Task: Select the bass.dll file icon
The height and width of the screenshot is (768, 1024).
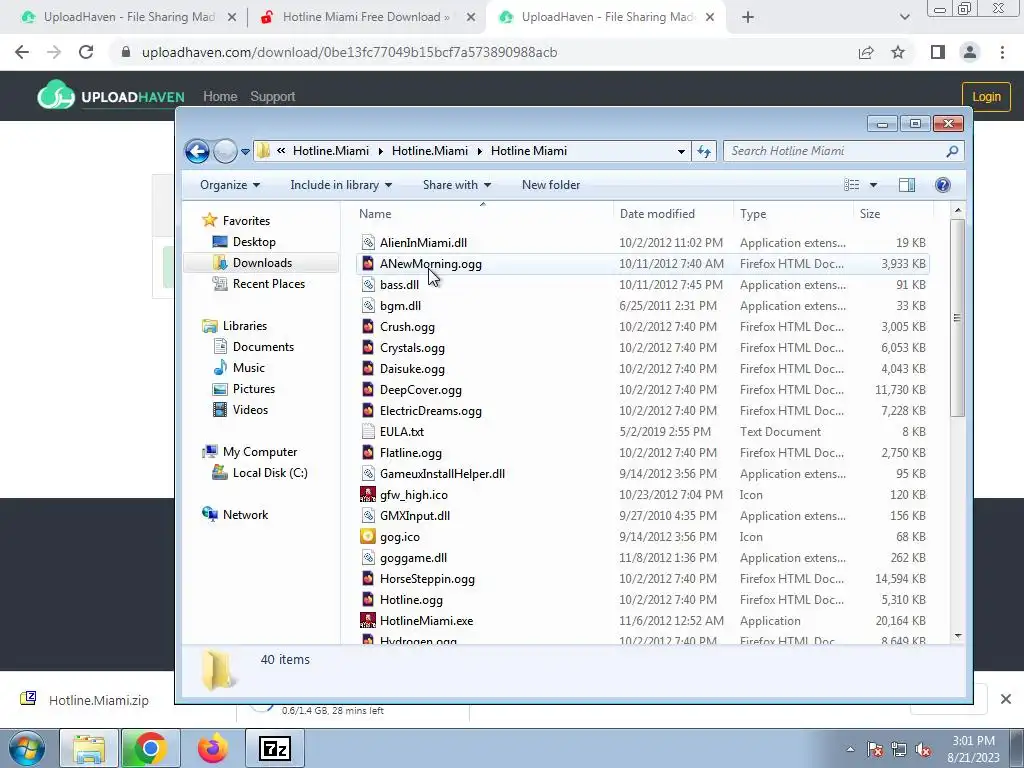Action: click(x=368, y=285)
